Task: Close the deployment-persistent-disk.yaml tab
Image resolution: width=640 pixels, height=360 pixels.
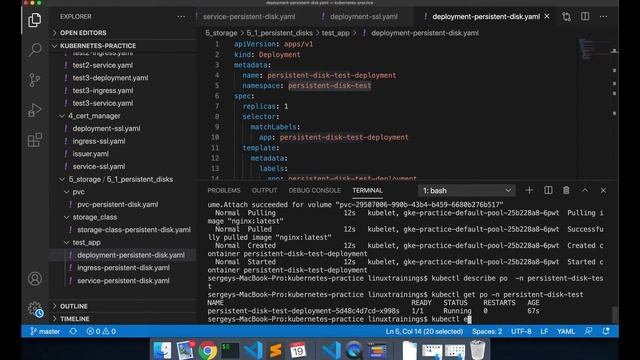Action: 547,16
